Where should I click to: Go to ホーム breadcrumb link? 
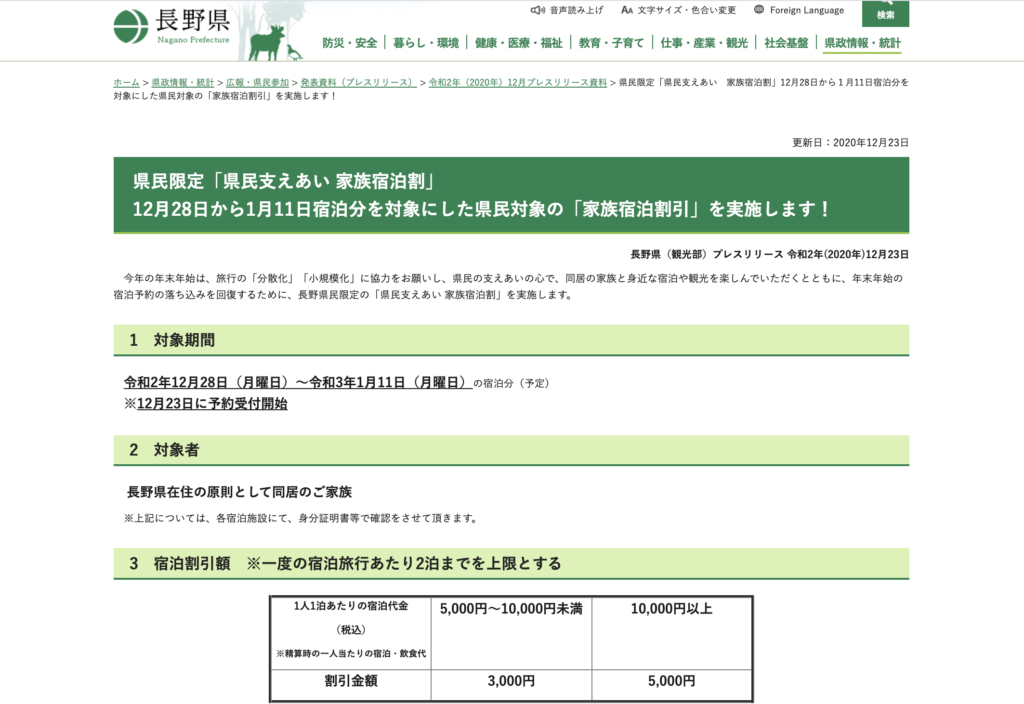click(126, 82)
